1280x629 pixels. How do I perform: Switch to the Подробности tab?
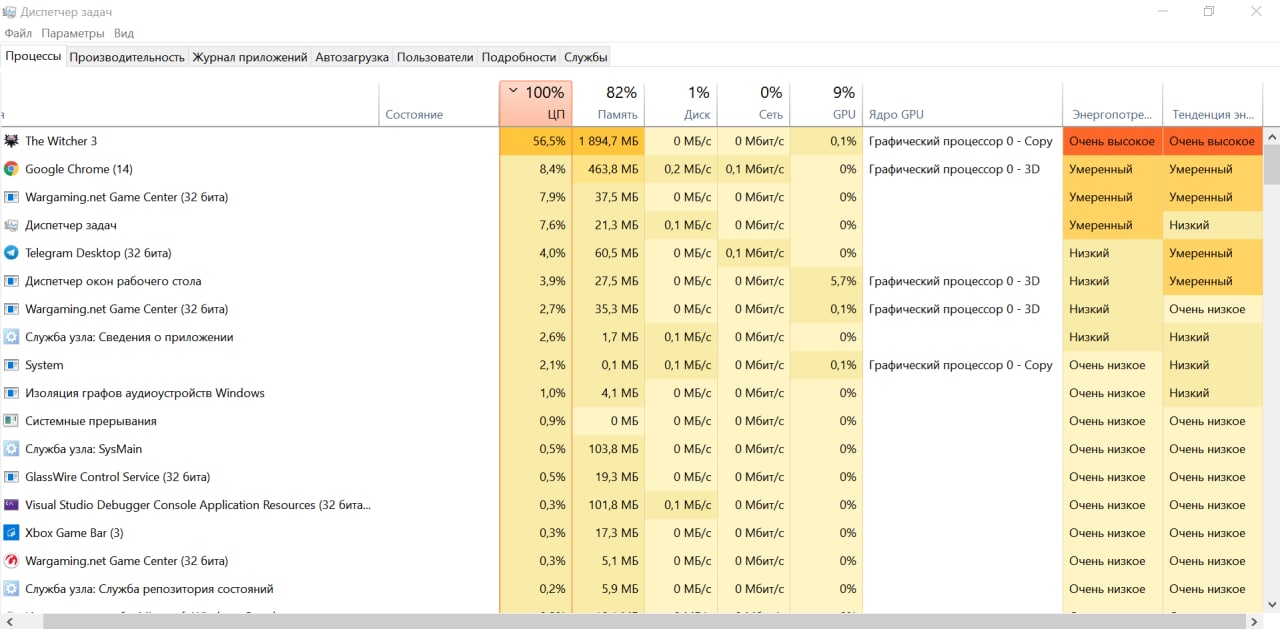pyautogui.click(x=519, y=57)
